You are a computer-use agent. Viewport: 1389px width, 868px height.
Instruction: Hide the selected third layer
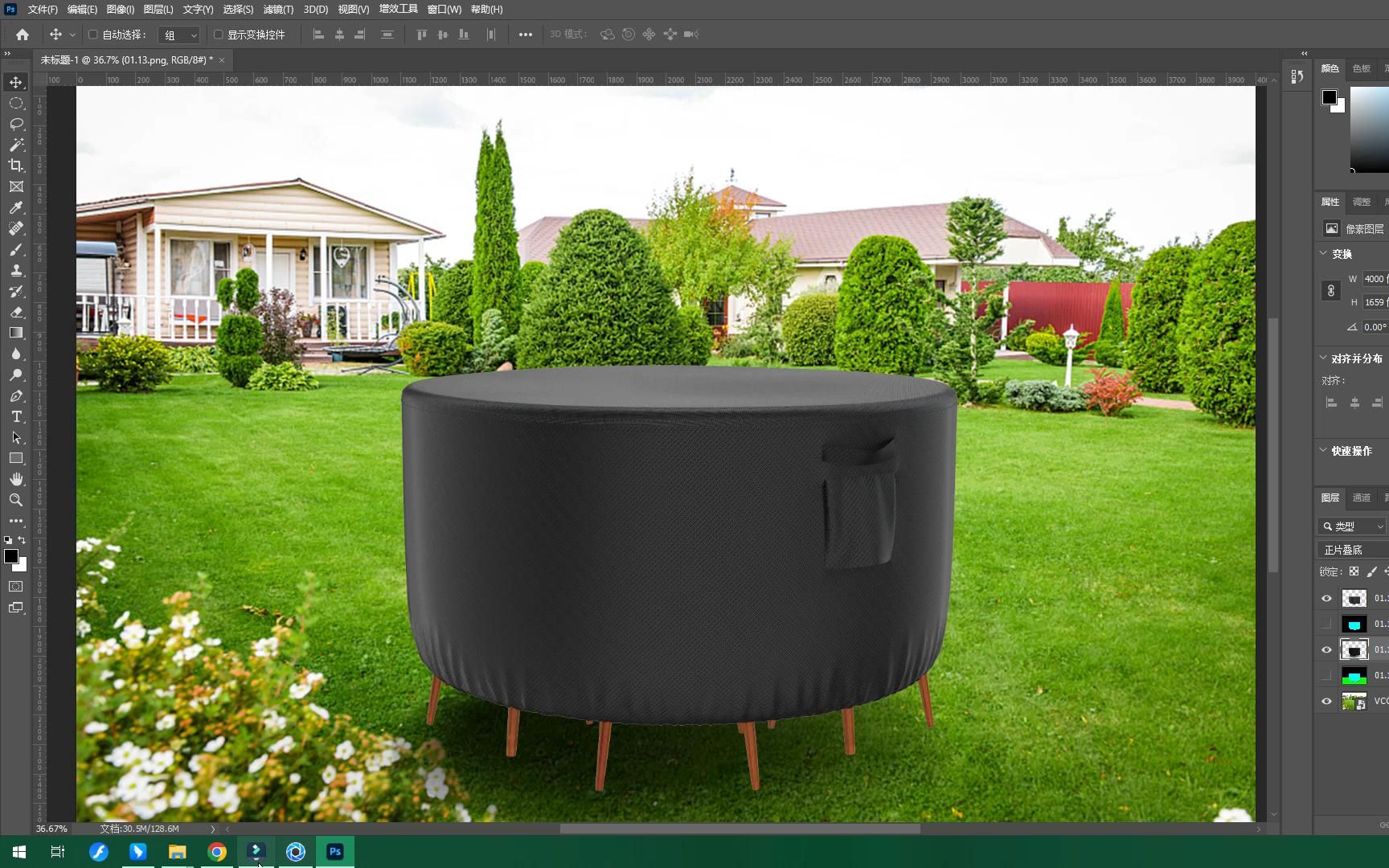(x=1326, y=649)
